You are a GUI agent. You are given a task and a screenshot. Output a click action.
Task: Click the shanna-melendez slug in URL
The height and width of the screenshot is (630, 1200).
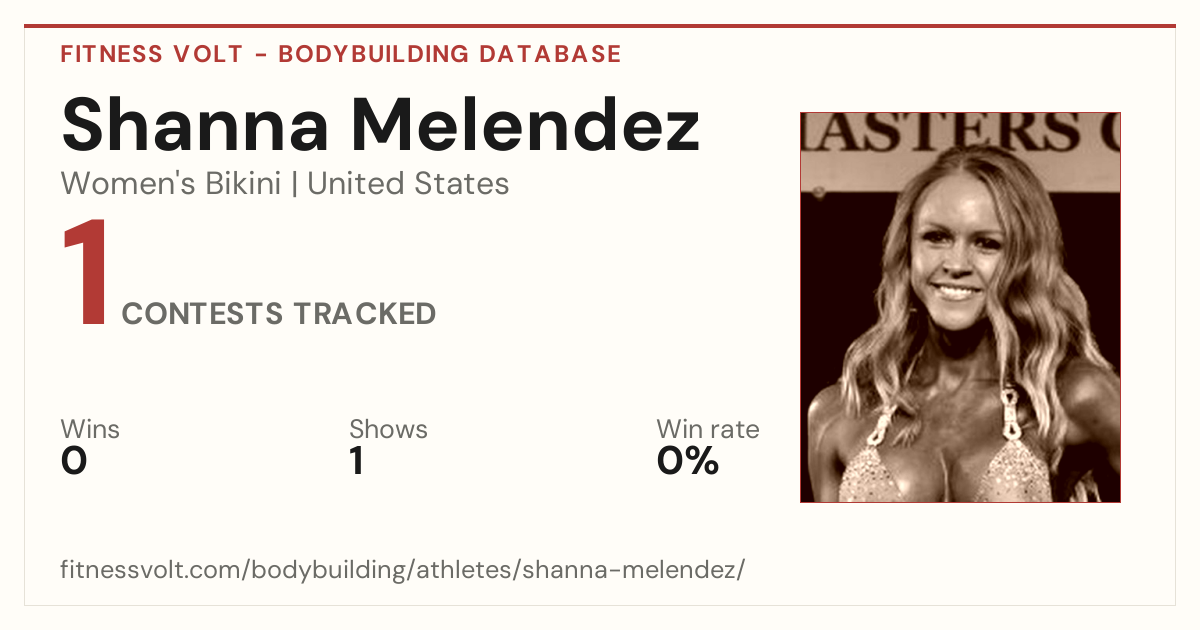click(x=634, y=571)
